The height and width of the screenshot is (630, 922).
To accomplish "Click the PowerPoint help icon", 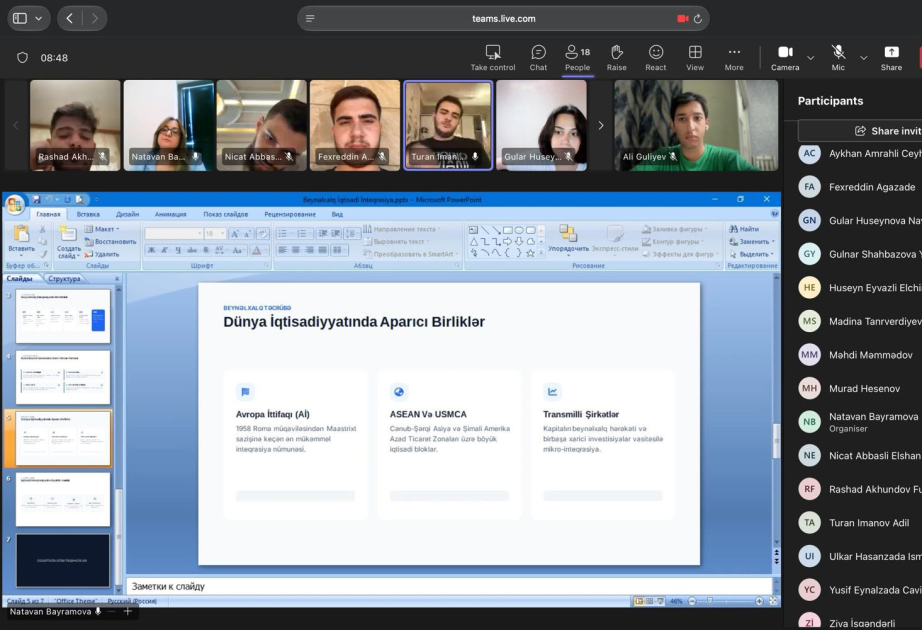I will [774, 214].
